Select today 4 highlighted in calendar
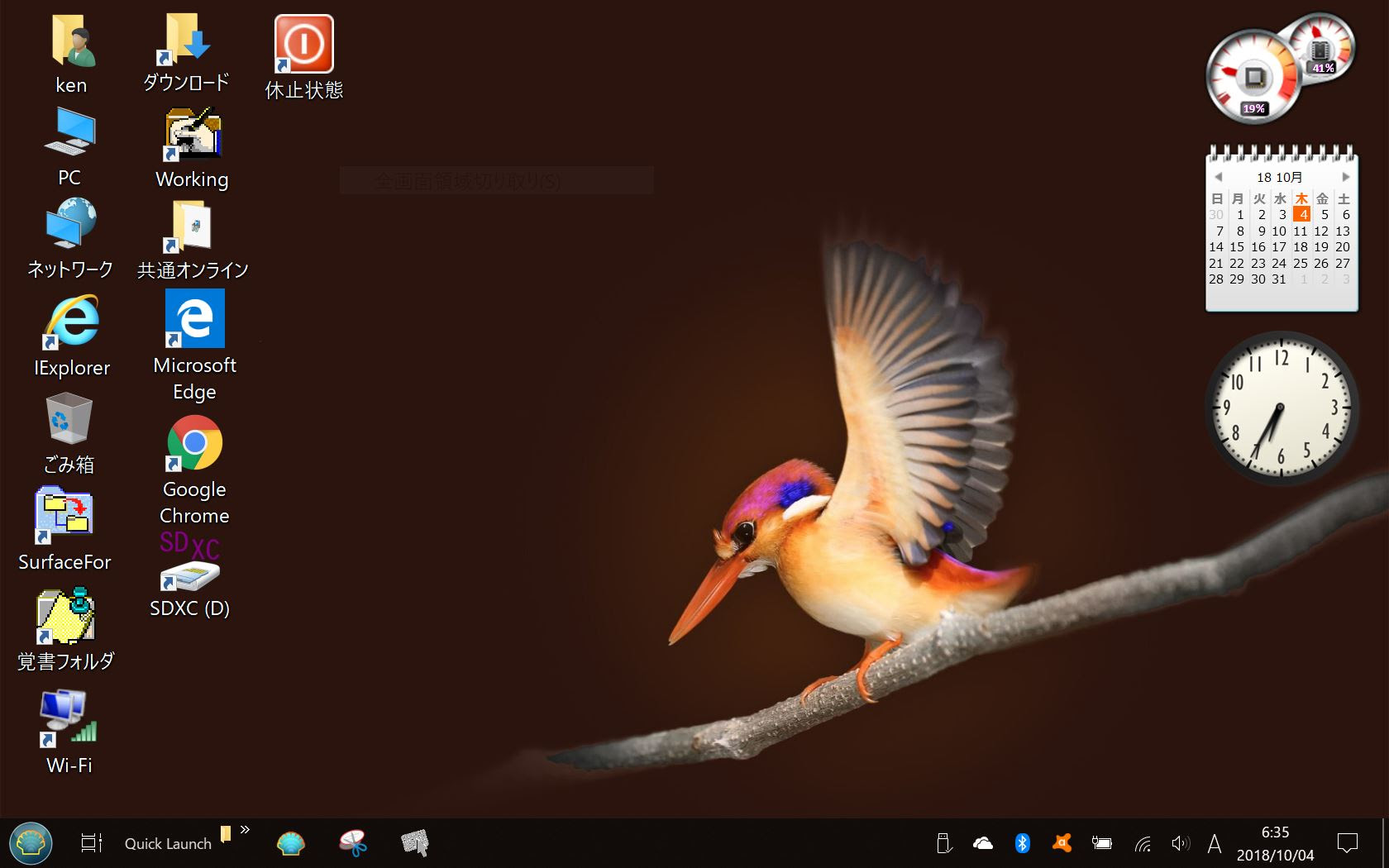This screenshot has height=868, width=1389. tap(1301, 214)
